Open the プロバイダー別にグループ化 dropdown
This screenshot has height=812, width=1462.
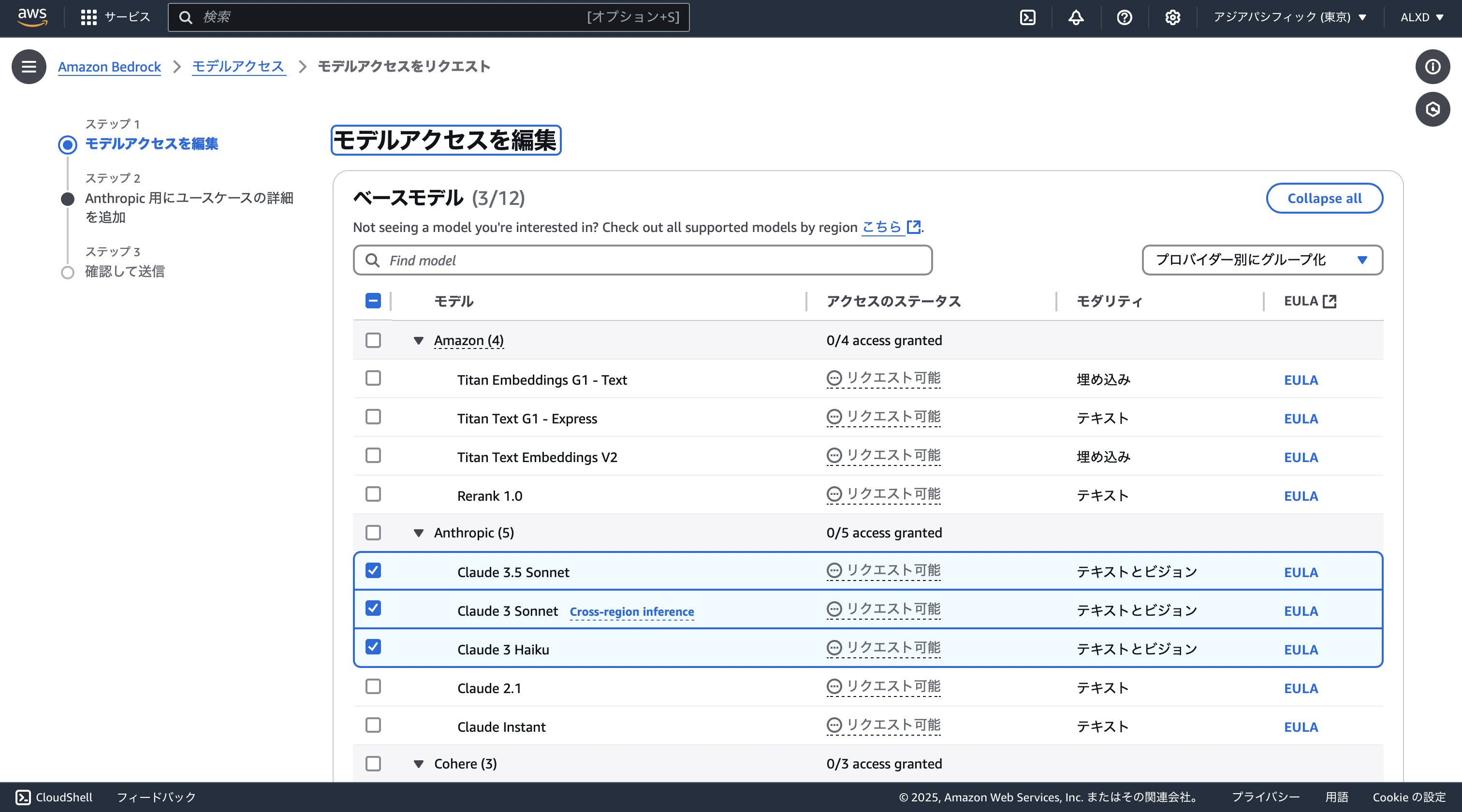coord(1262,260)
